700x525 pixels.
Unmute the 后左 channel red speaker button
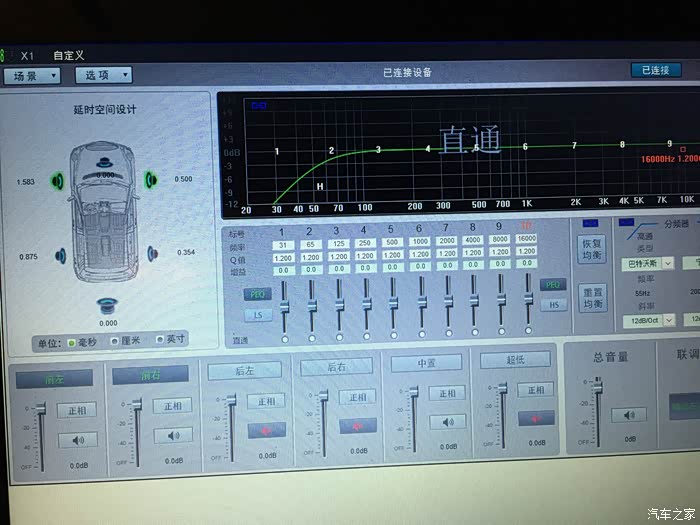click(x=266, y=430)
